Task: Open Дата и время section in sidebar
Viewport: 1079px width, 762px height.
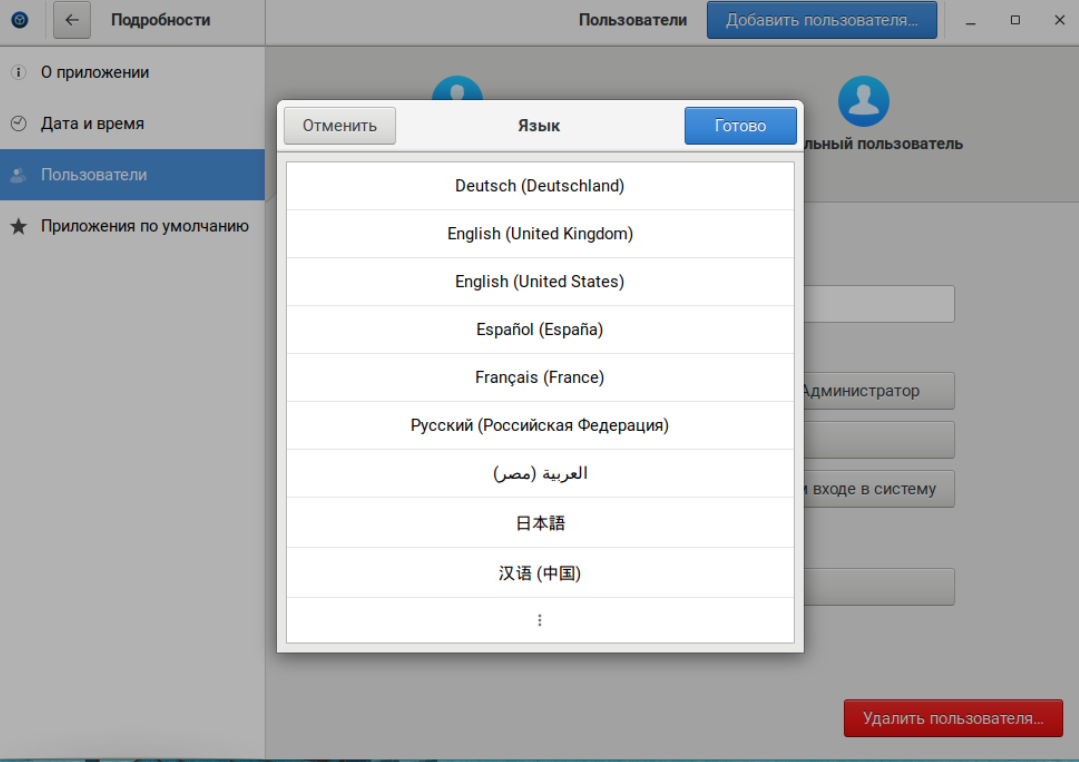Action: pos(92,124)
